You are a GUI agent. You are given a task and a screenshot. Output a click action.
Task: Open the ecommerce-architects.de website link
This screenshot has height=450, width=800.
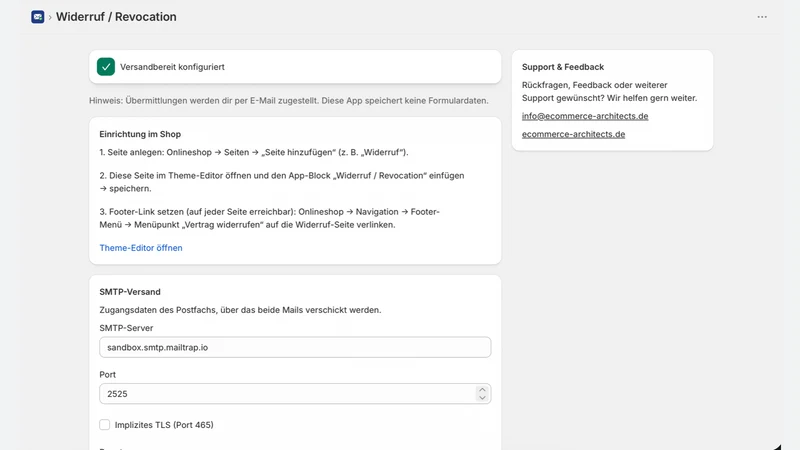(x=573, y=134)
